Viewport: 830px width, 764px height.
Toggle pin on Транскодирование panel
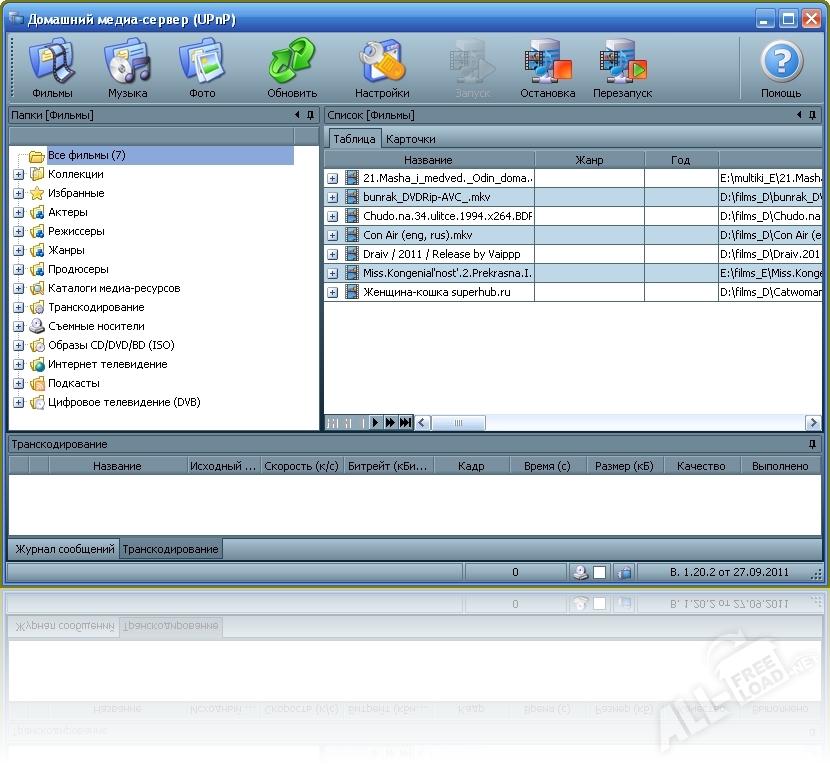812,444
